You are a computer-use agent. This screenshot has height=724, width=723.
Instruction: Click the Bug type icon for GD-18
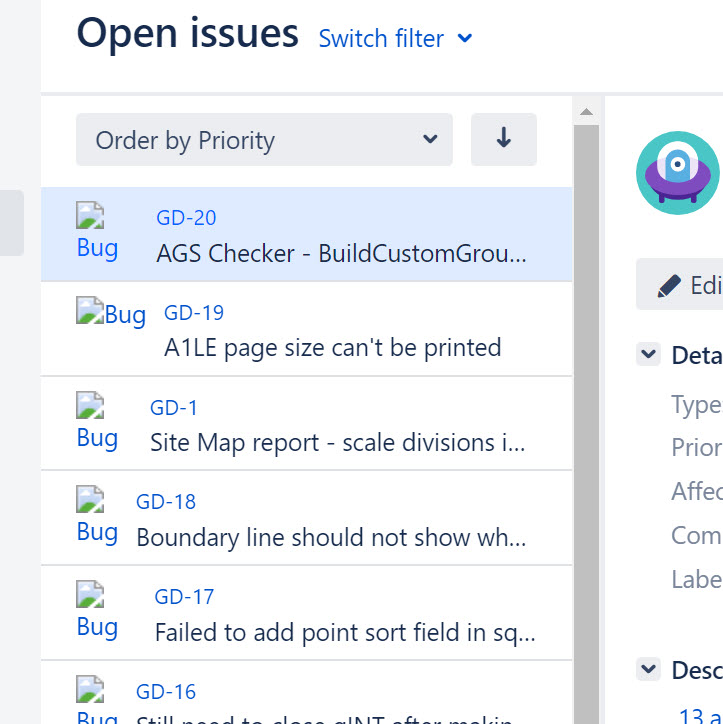[90, 499]
